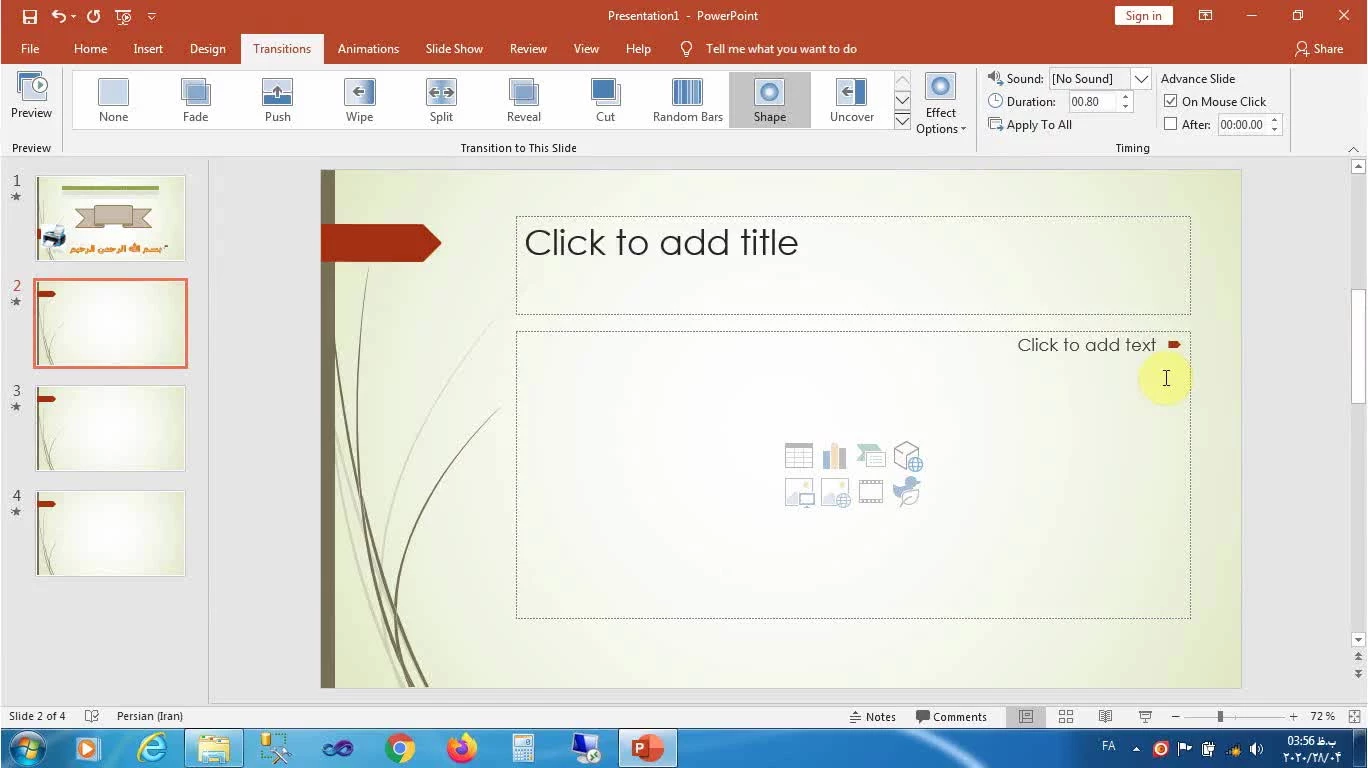Apply the Uncover transition
The height and width of the screenshot is (768, 1368).
pyautogui.click(x=851, y=100)
